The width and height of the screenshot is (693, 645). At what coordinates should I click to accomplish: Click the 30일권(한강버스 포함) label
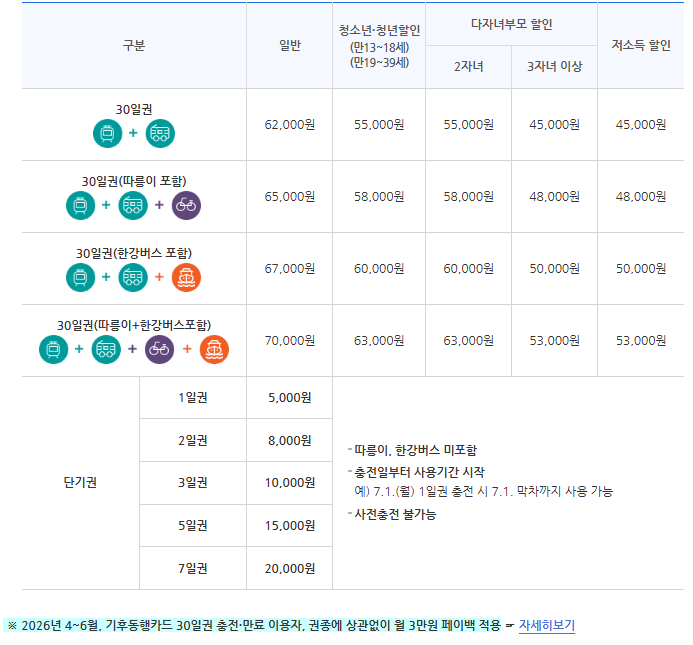click(x=134, y=253)
